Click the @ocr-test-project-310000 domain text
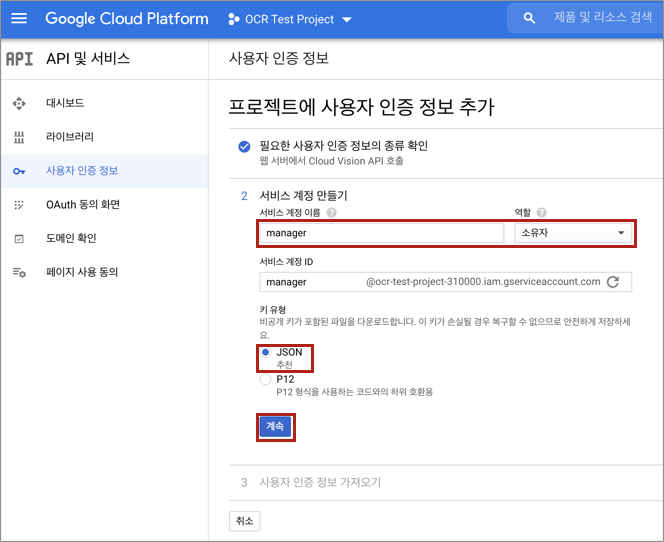664x542 pixels. pyautogui.click(x=483, y=282)
